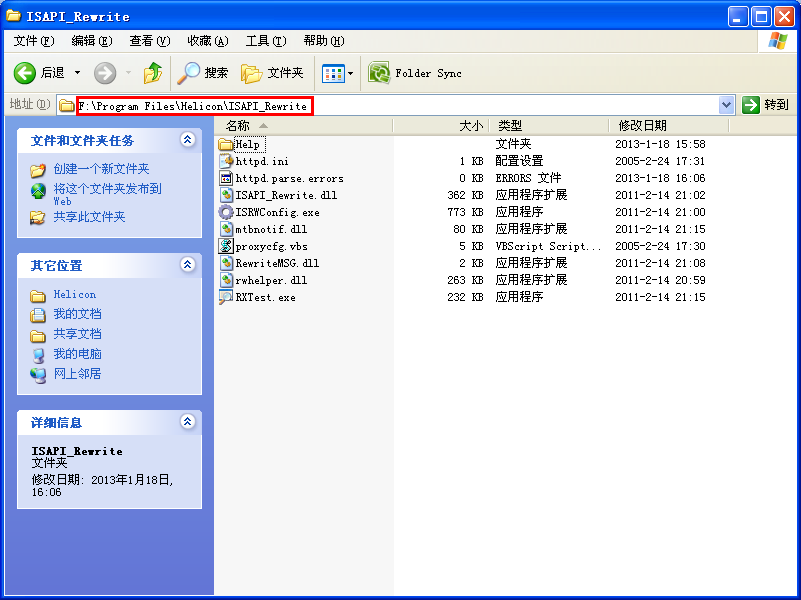Select the ISRWConfig.exe gear icon

(226, 212)
